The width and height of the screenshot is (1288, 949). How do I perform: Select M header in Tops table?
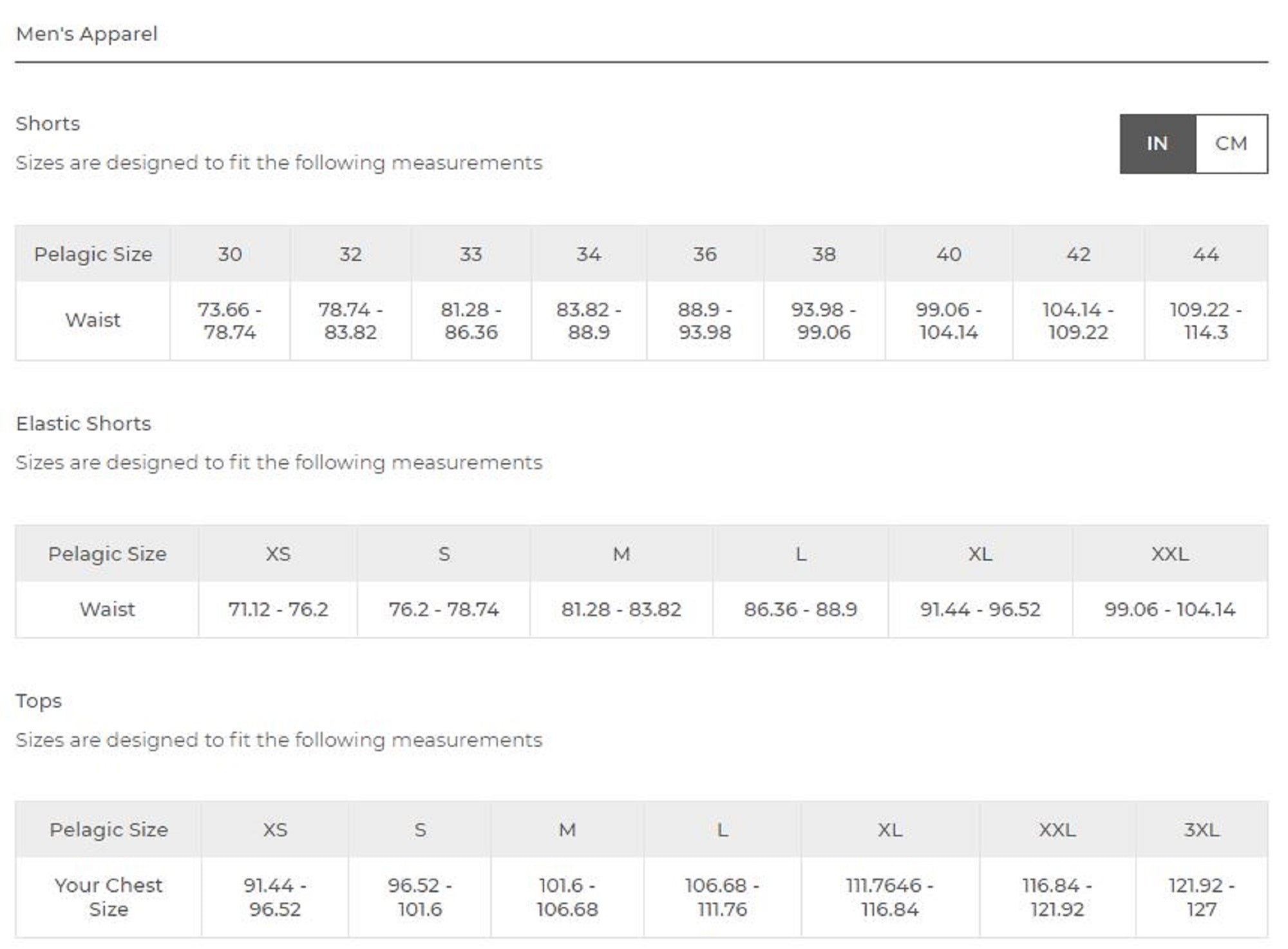tap(567, 830)
